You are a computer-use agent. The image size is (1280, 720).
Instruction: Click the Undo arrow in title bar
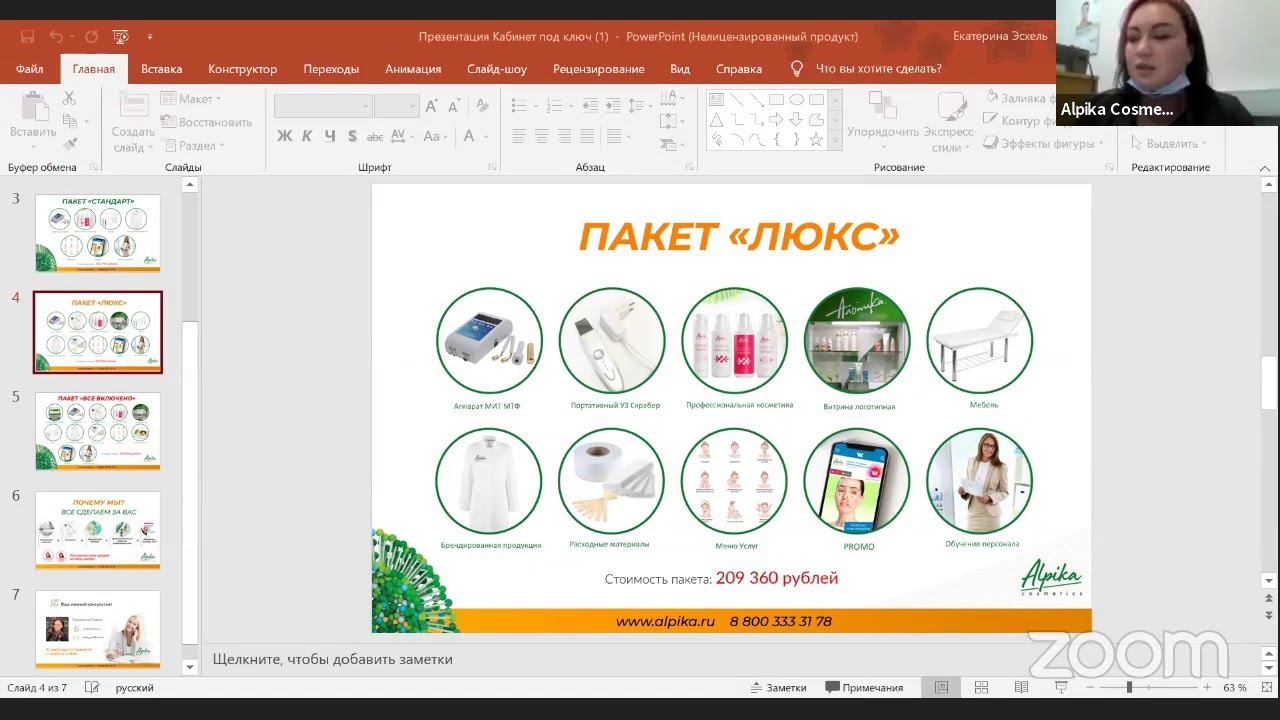coord(57,37)
